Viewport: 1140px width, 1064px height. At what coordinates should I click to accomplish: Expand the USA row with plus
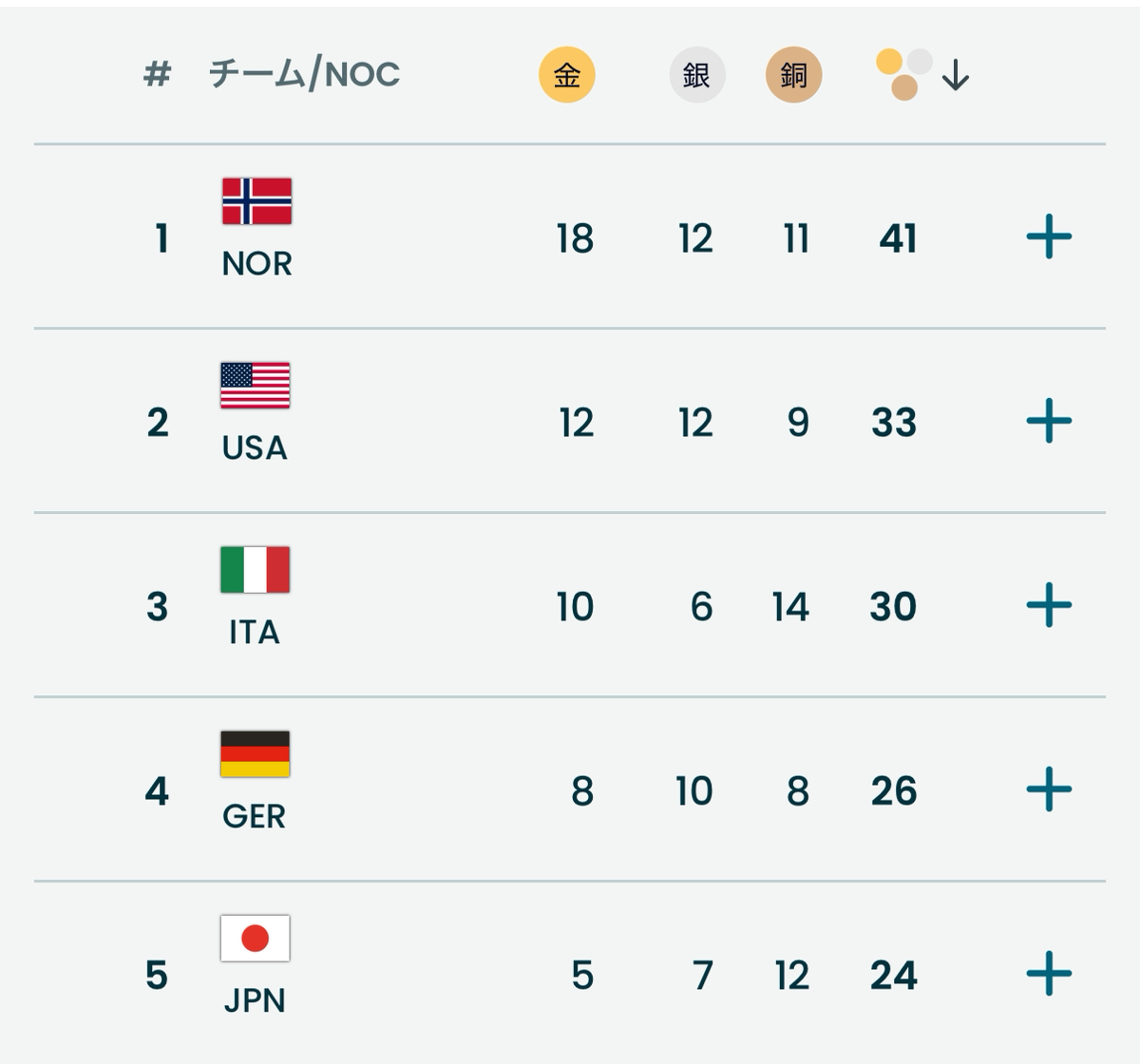(1049, 421)
